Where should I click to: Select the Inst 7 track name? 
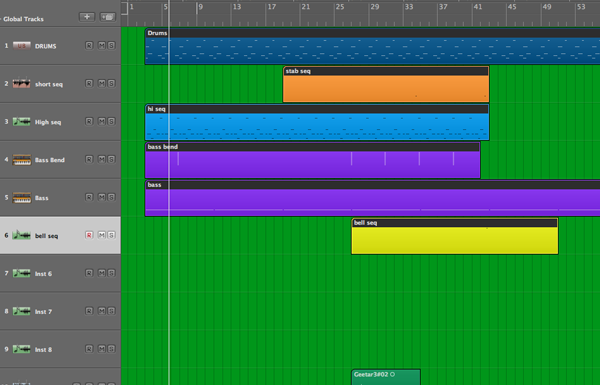43,312
